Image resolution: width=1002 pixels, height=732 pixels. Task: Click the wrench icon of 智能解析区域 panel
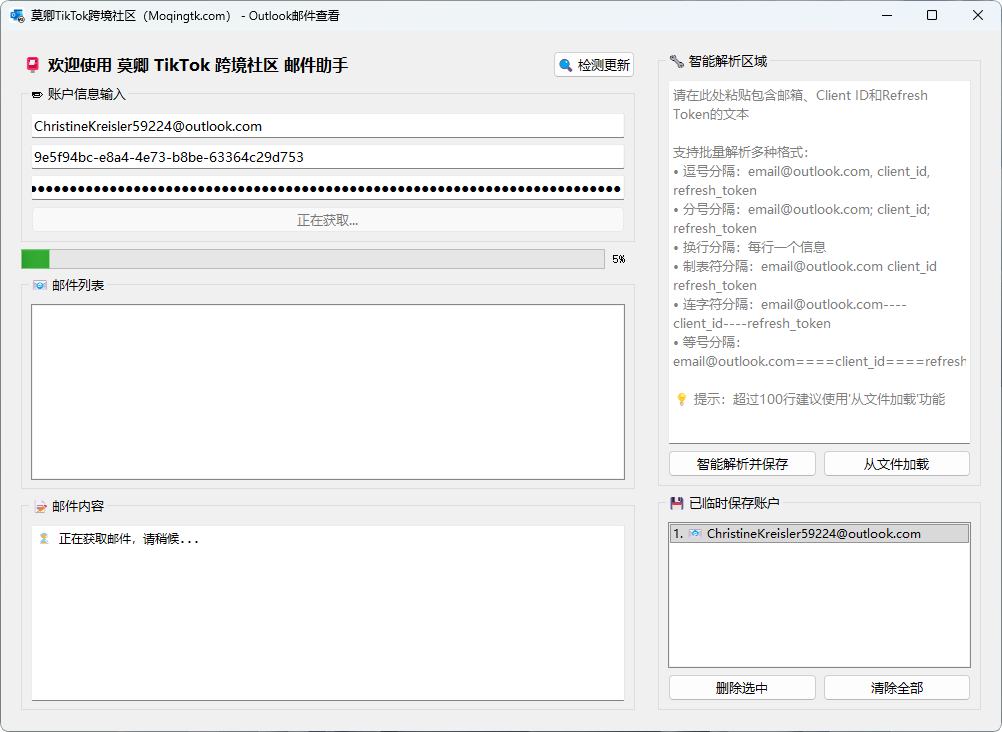675,61
